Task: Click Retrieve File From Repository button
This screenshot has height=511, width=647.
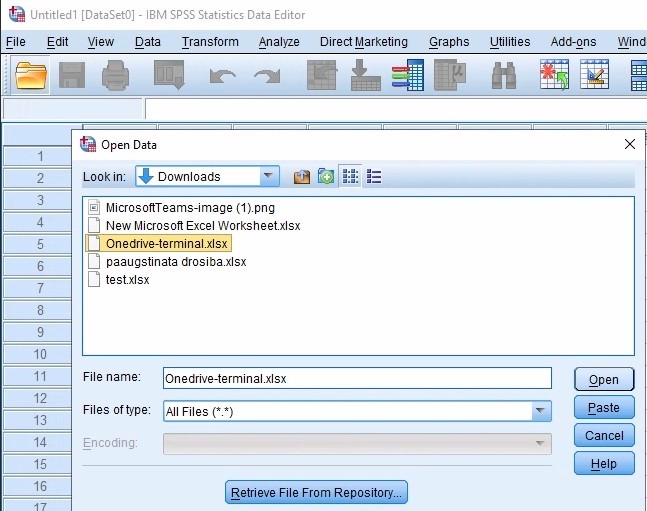Action: [316, 493]
